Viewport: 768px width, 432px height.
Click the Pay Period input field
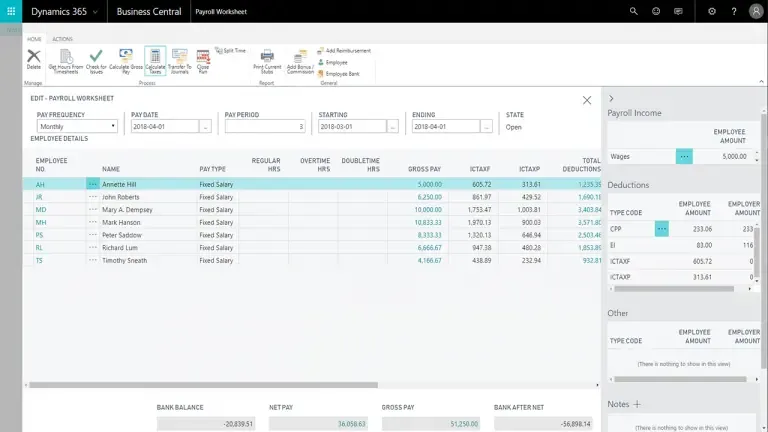265,127
